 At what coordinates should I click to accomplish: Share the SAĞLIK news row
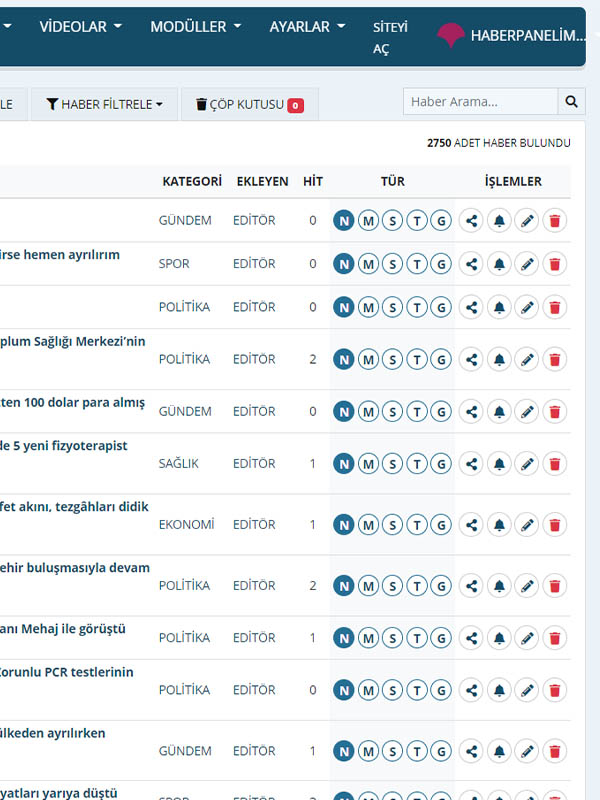pyautogui.click(x=471, y=463)
